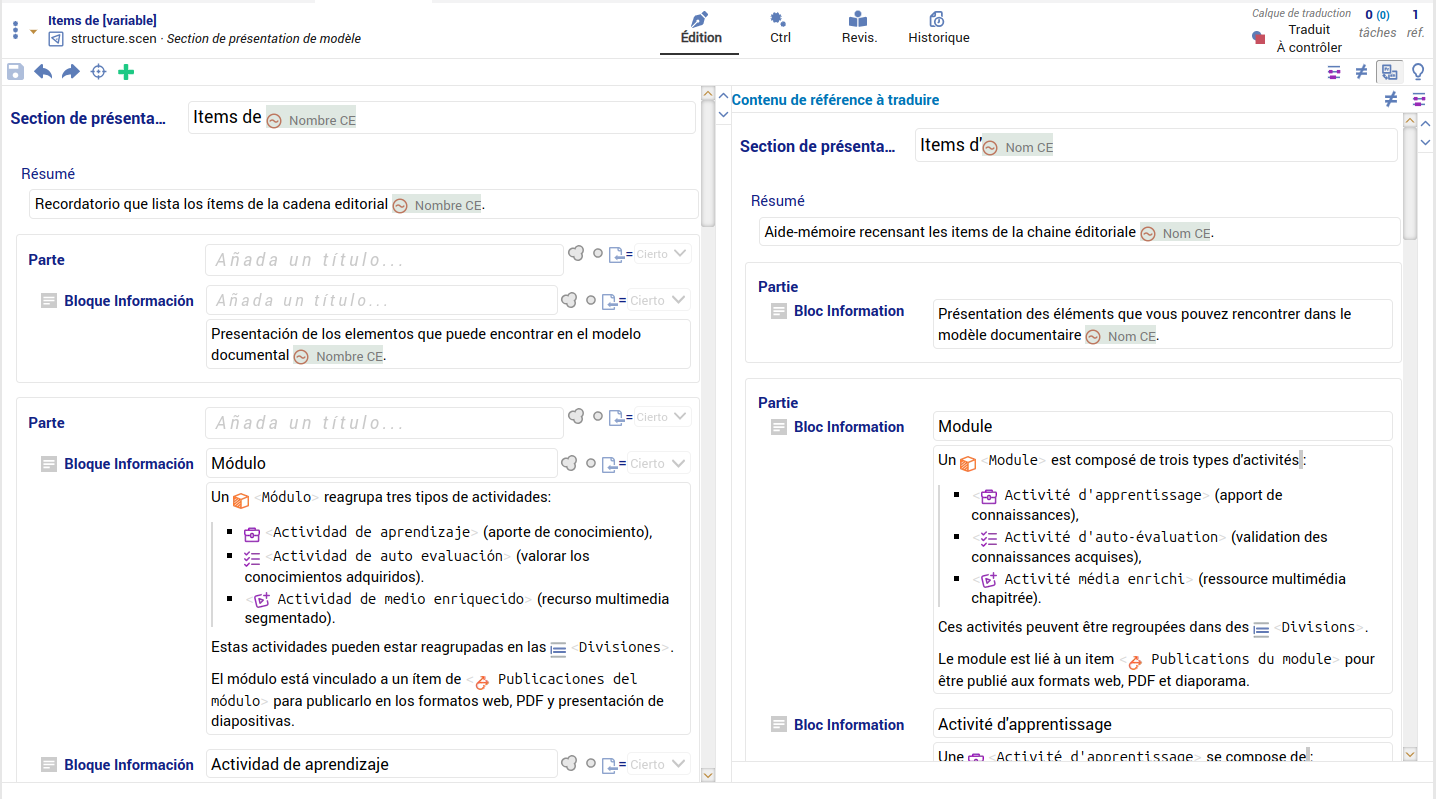Open the Cierto dropdown in first Parte row

(663, 254)
